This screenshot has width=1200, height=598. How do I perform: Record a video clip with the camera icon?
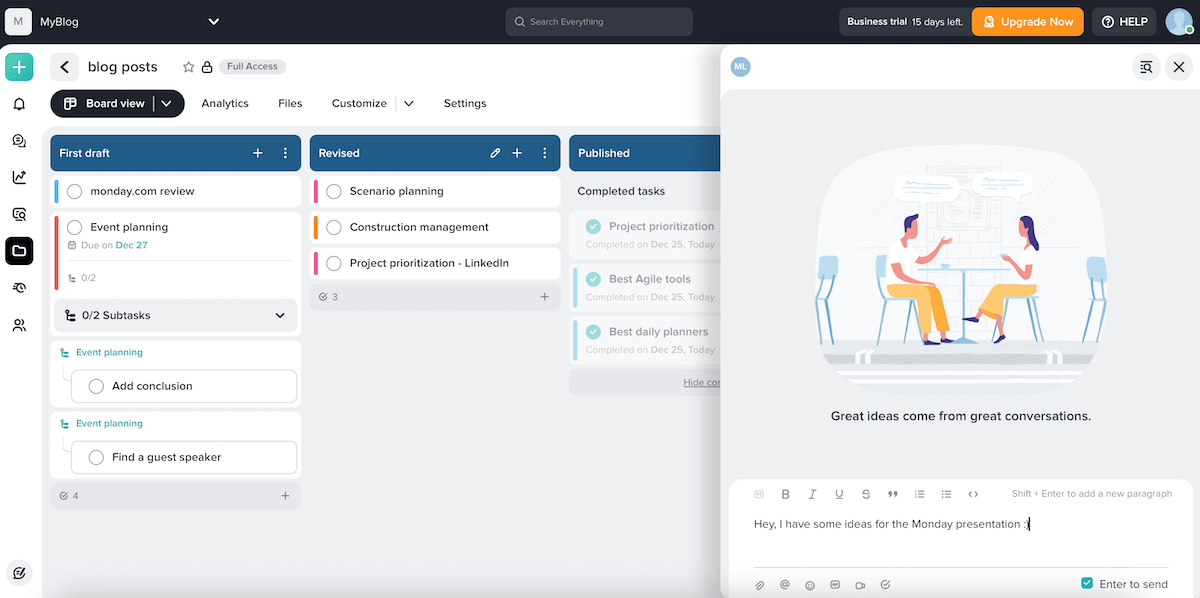click(860, 585)
